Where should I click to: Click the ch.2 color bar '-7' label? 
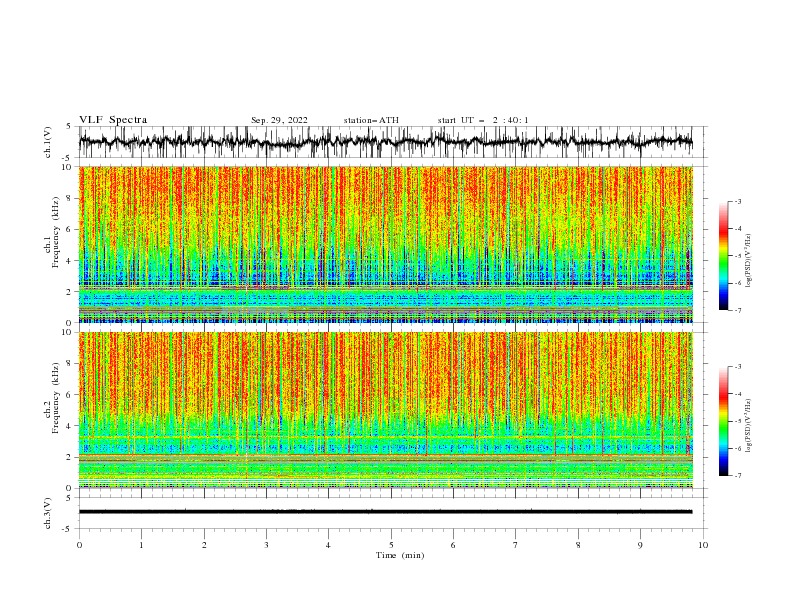737,476
